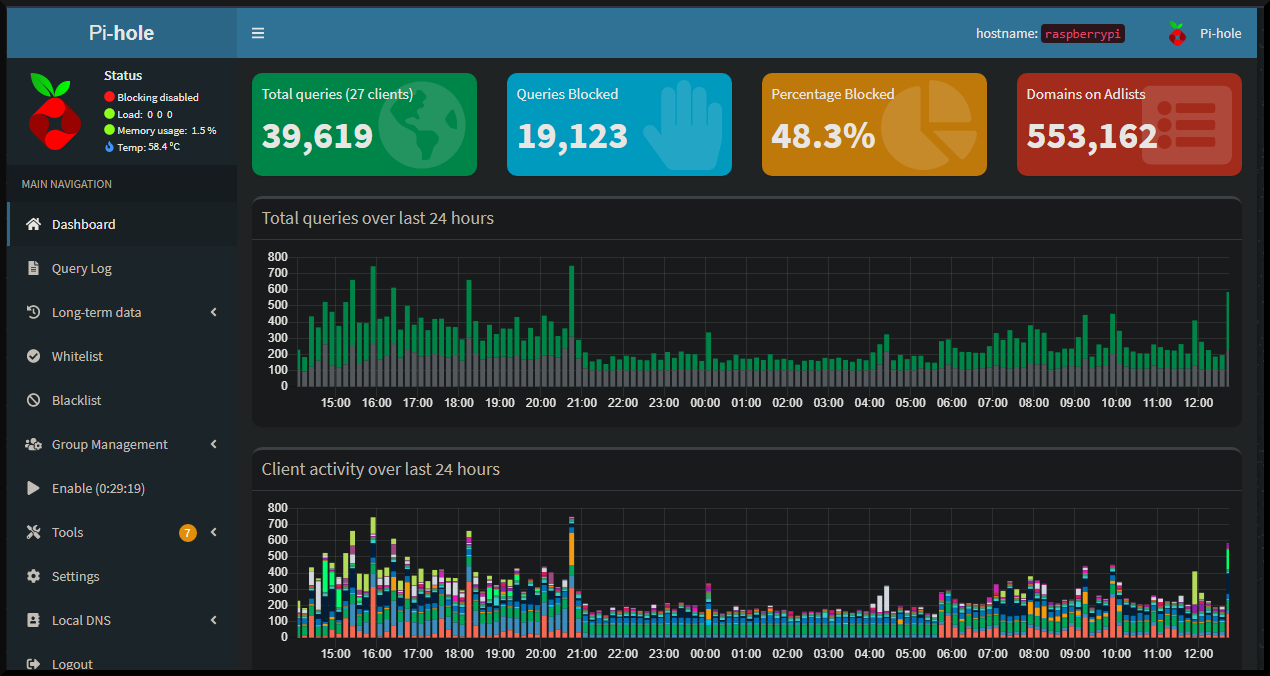Open the Total queries summary box

point(364,124)
